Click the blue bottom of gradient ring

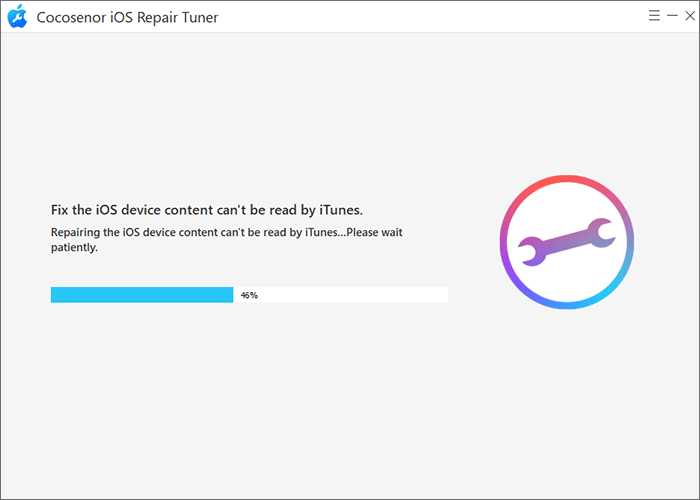point(567,304)
